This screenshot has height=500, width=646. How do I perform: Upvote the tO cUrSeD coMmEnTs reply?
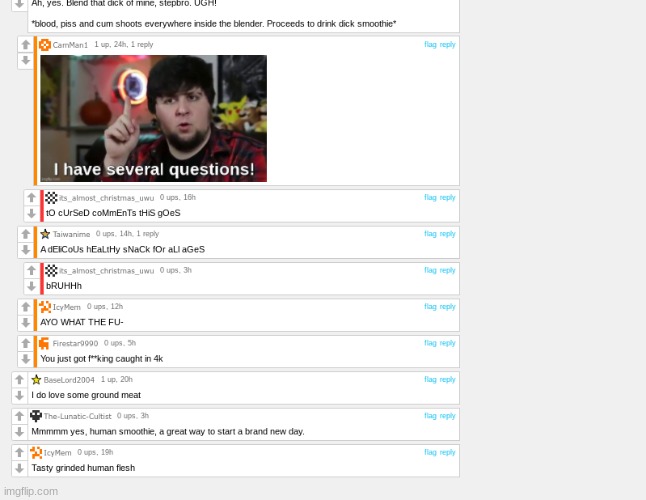point(31,198)
